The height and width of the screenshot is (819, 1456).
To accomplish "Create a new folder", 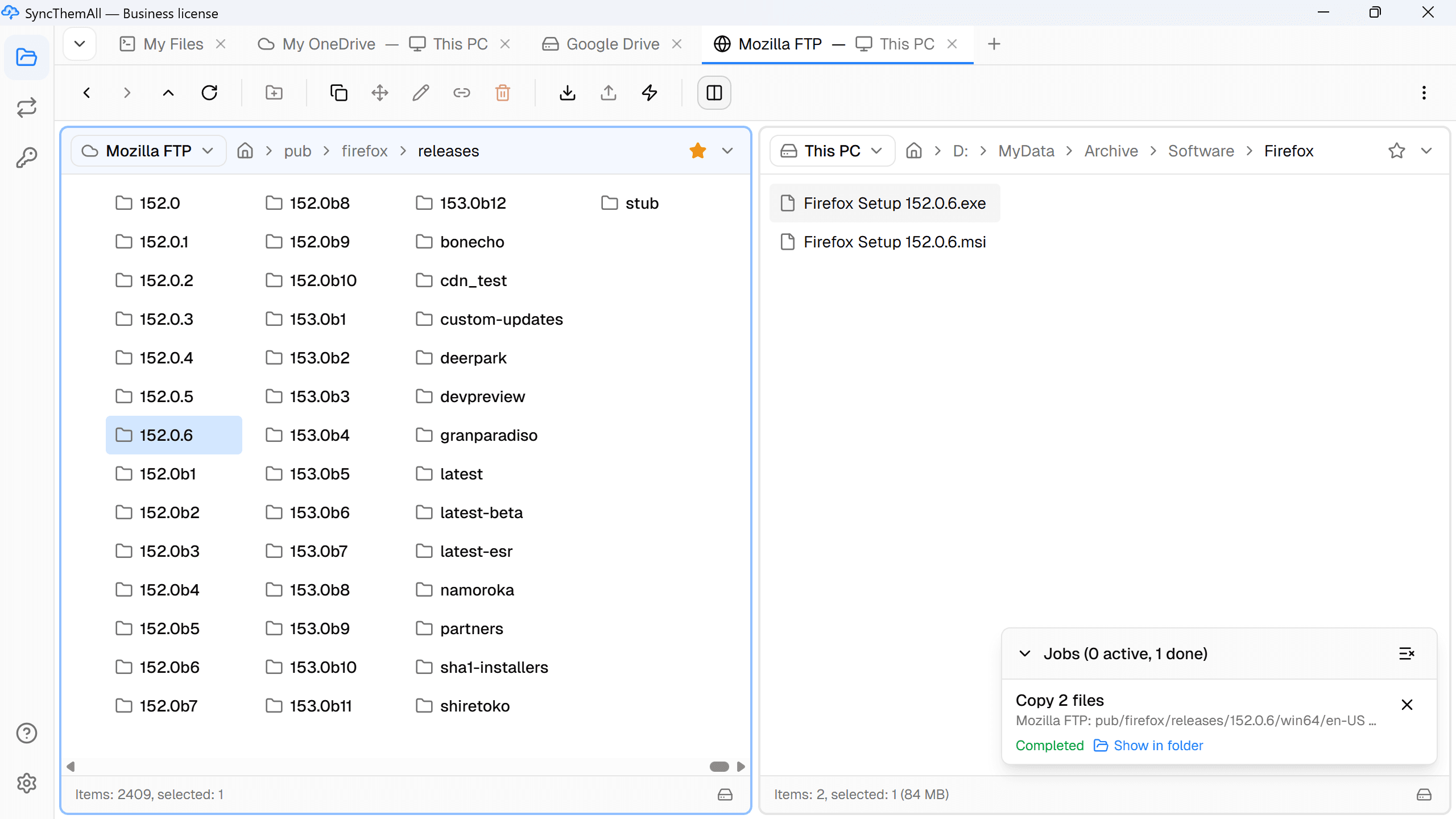I will tap(274, 93).
